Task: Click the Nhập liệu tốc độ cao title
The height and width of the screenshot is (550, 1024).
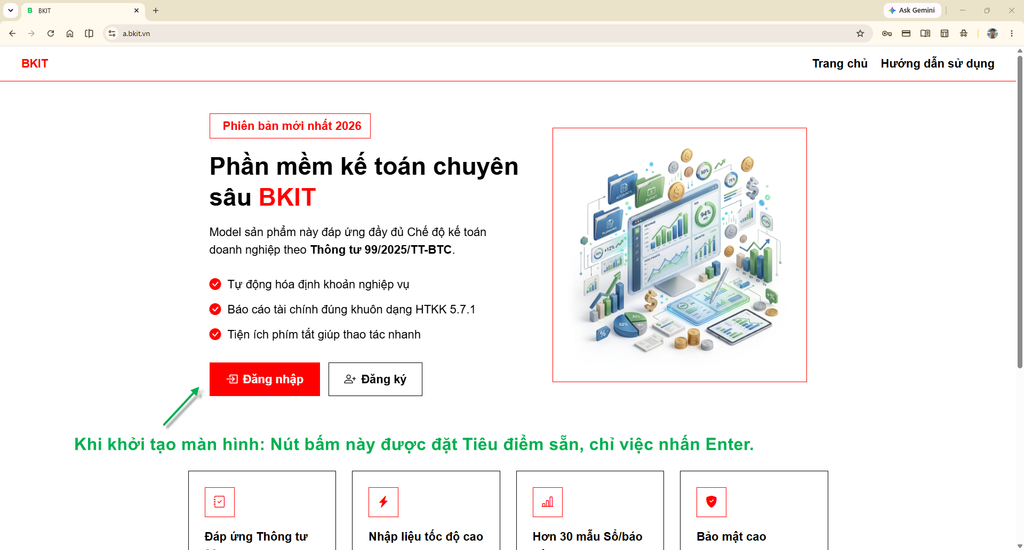Action: point(426,537)
